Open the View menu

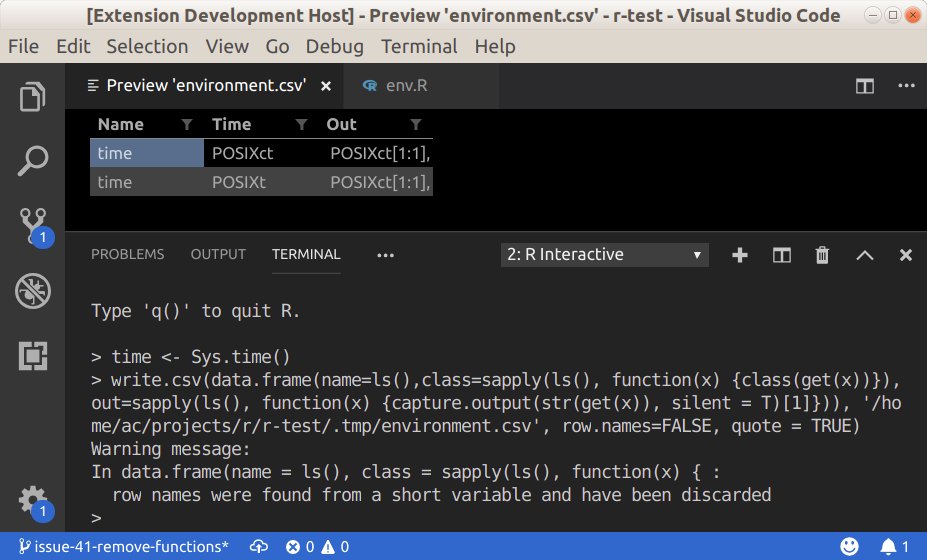pyautogui.click(x=227, y=46)
